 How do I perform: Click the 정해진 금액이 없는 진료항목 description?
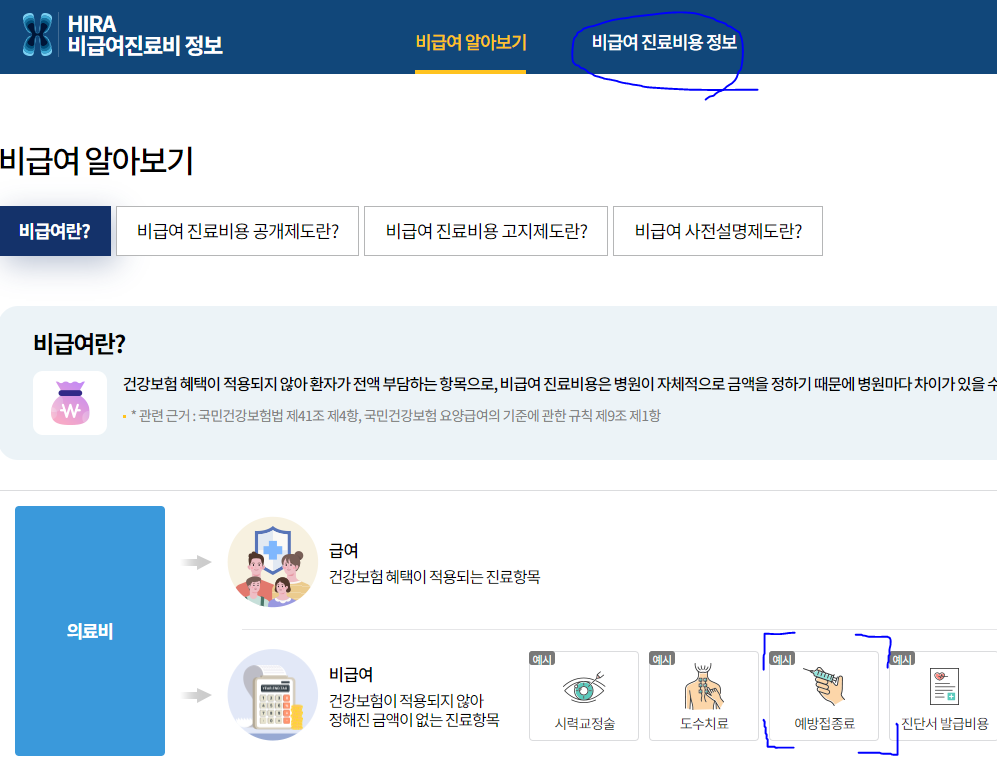tap(414, 720)
